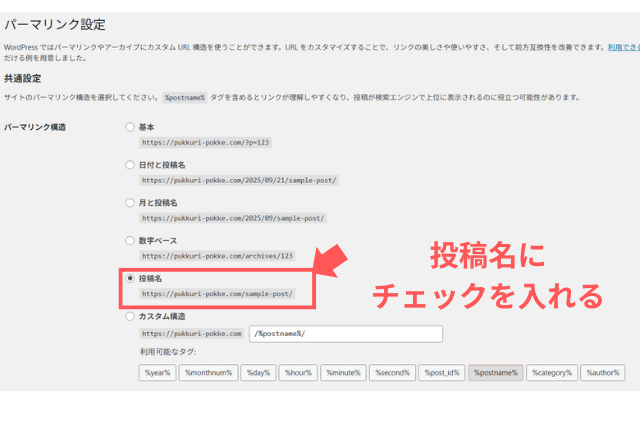Click the sample URL ending in archives/123
The width and height of the screenshot is (640, 427).
pos(217,256)
